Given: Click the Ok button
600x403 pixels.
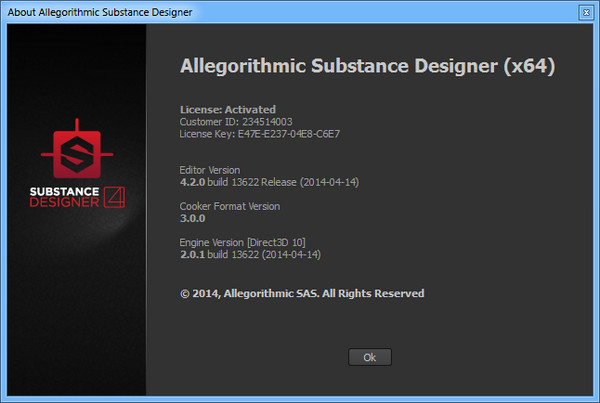Looking at the screenshot, I should (369, 357).
